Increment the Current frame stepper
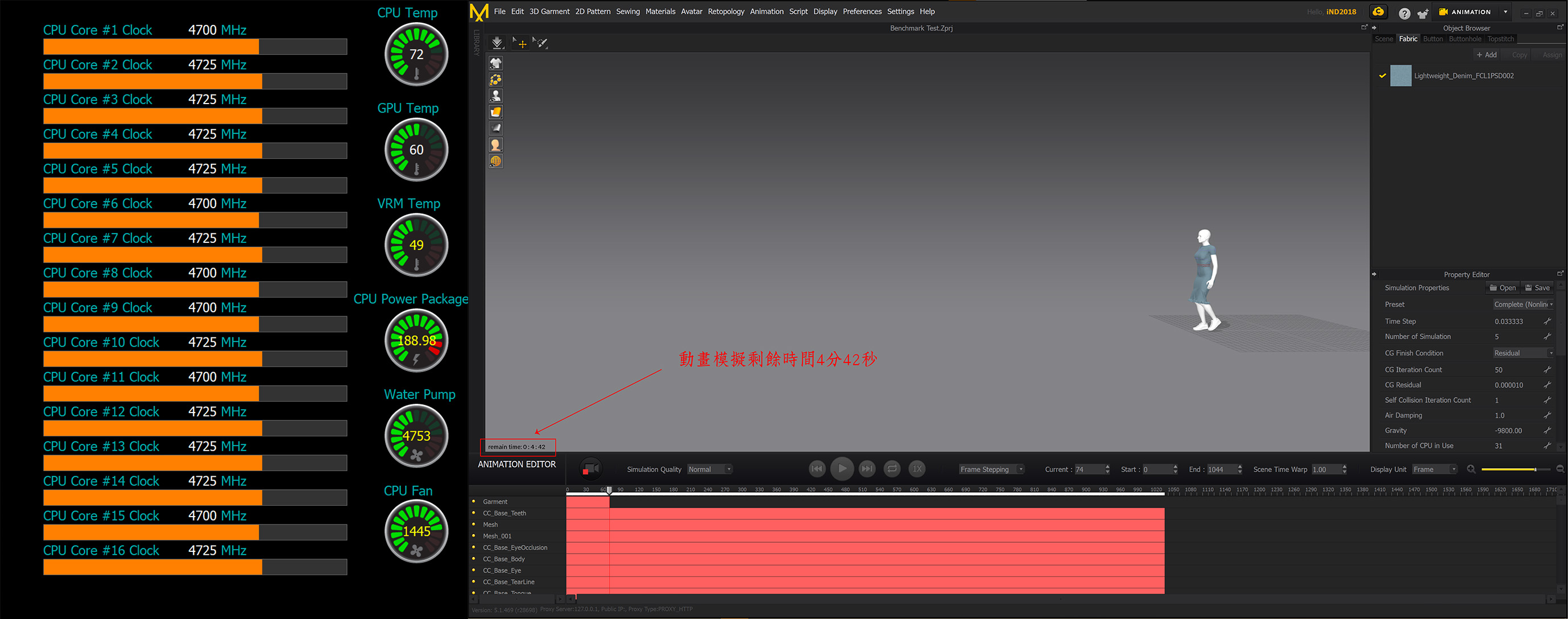The width and height of the screenshot is (1568, 619). [x=1107, y=466]
